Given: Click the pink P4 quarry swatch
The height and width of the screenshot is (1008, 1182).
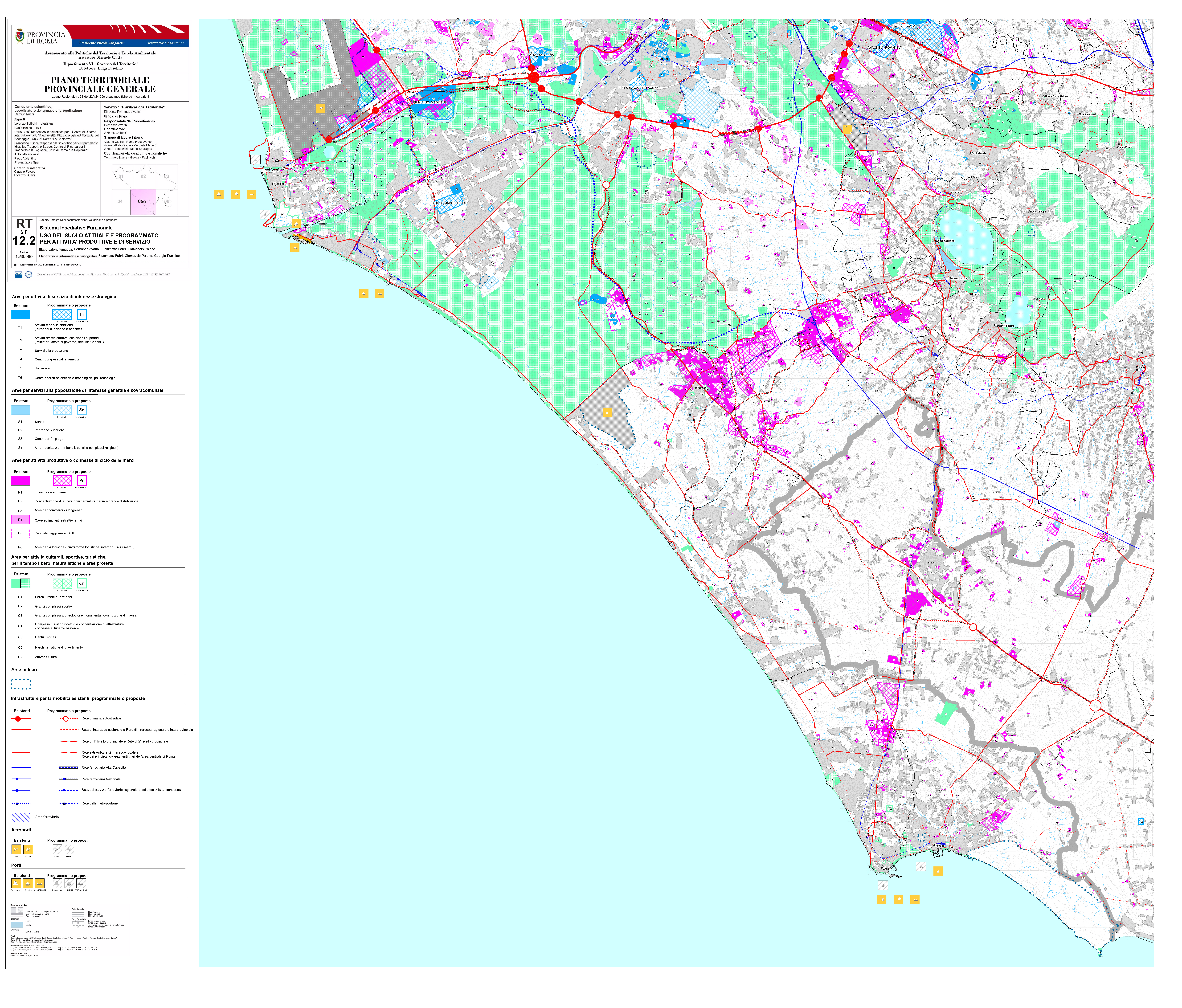Looking at the screenshot, I should [20, 520].
